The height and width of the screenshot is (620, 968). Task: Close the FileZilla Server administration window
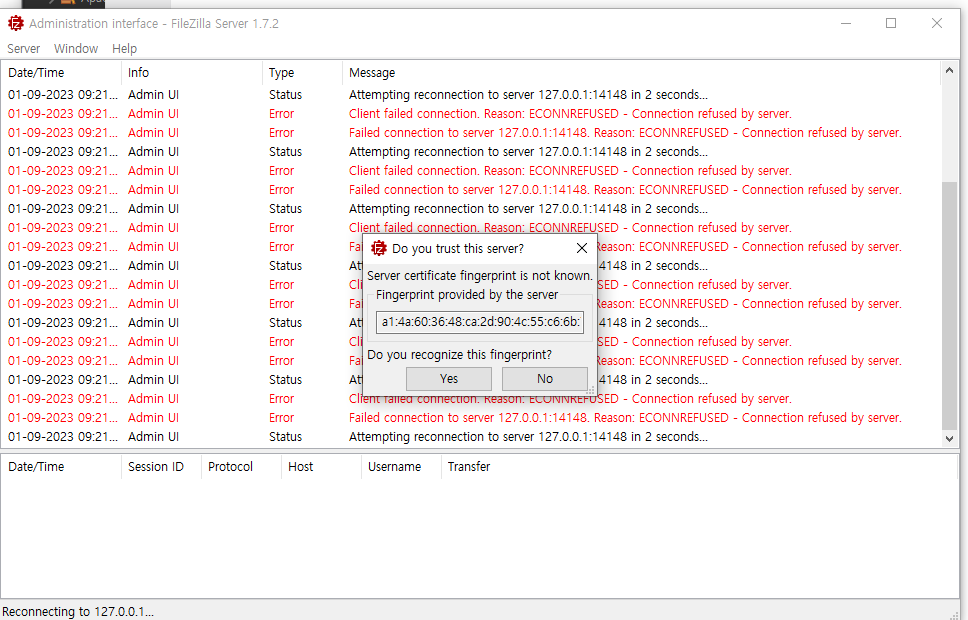point(937,23)
